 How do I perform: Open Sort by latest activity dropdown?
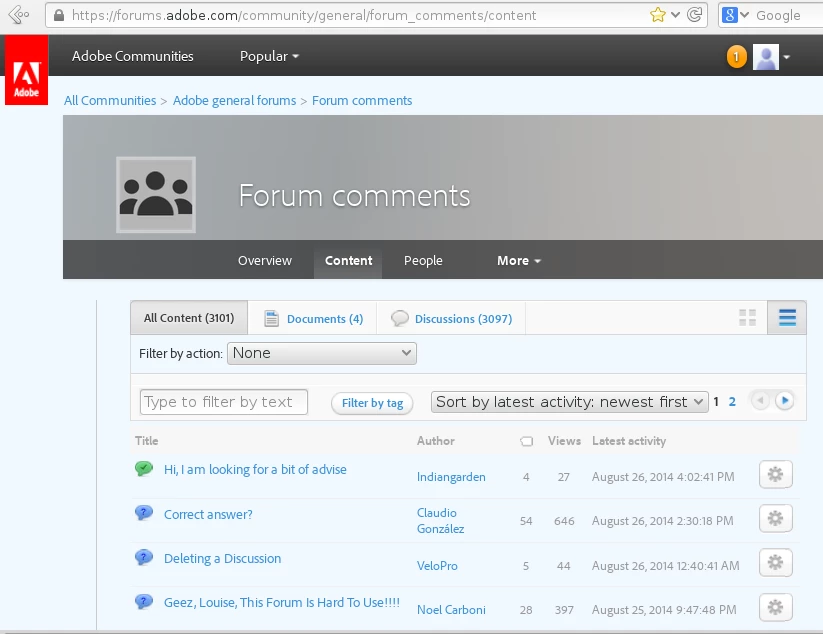pos(569,402)
